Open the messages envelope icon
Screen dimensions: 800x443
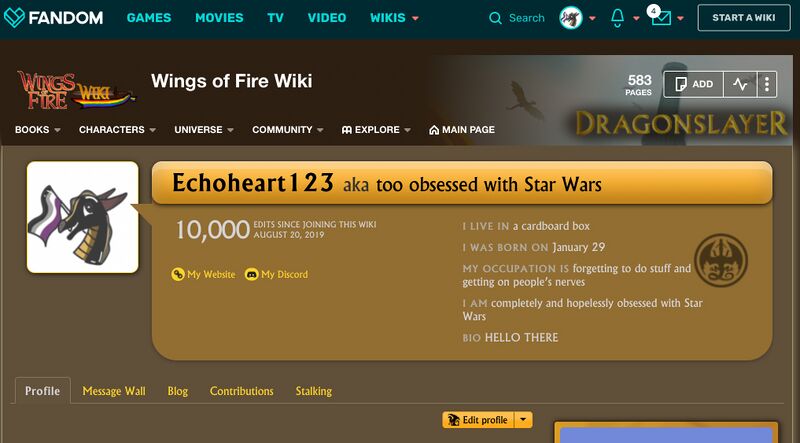pyautogui.click(x=661, y=18)
